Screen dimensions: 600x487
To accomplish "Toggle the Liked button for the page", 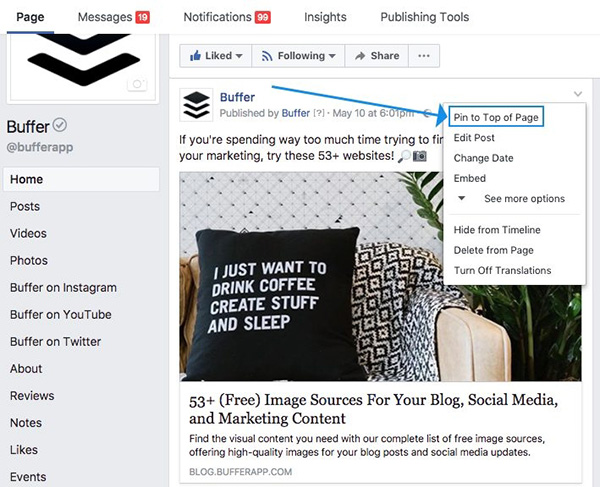I will point(215,56).
